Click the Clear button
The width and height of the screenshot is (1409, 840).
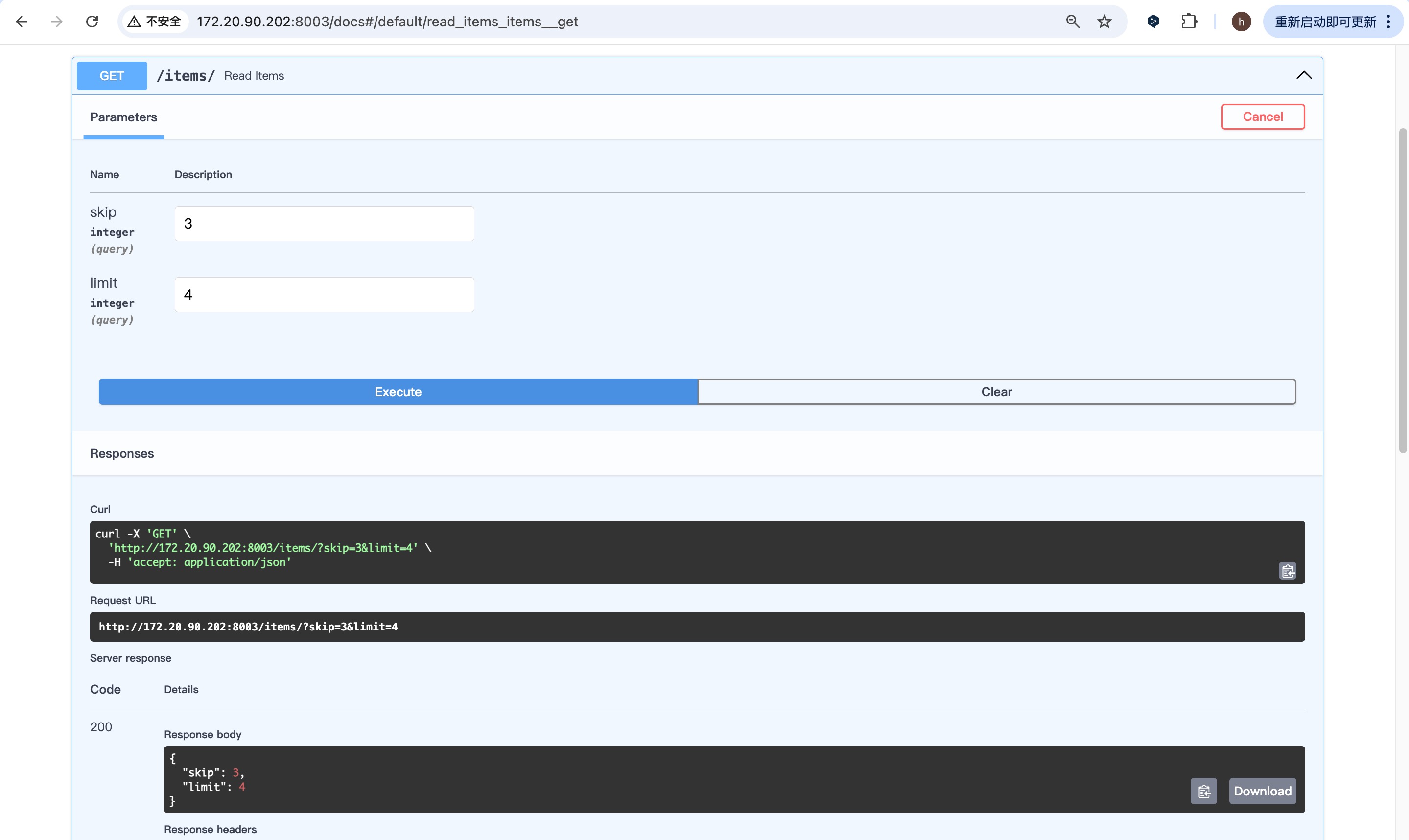pos(996,392)
